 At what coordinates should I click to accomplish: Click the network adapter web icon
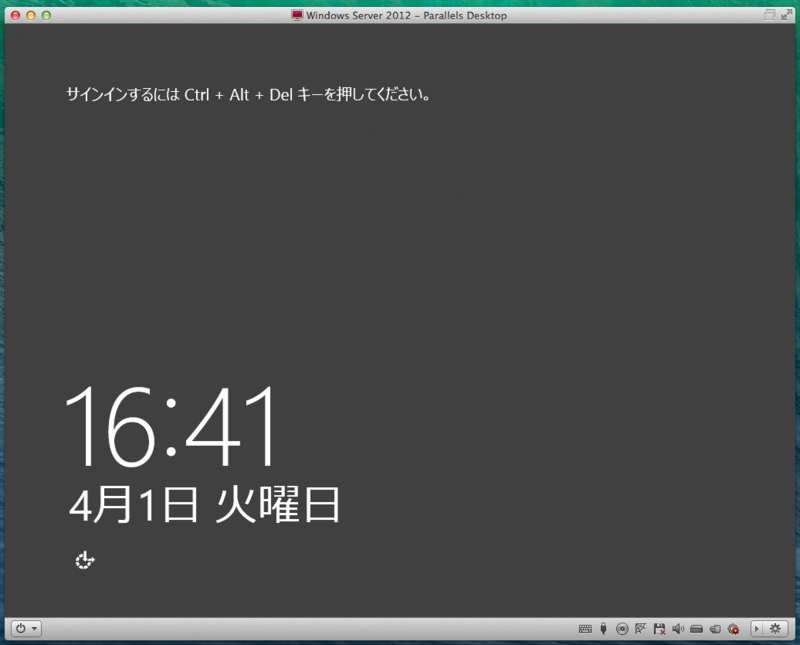(x=640, y=629)
